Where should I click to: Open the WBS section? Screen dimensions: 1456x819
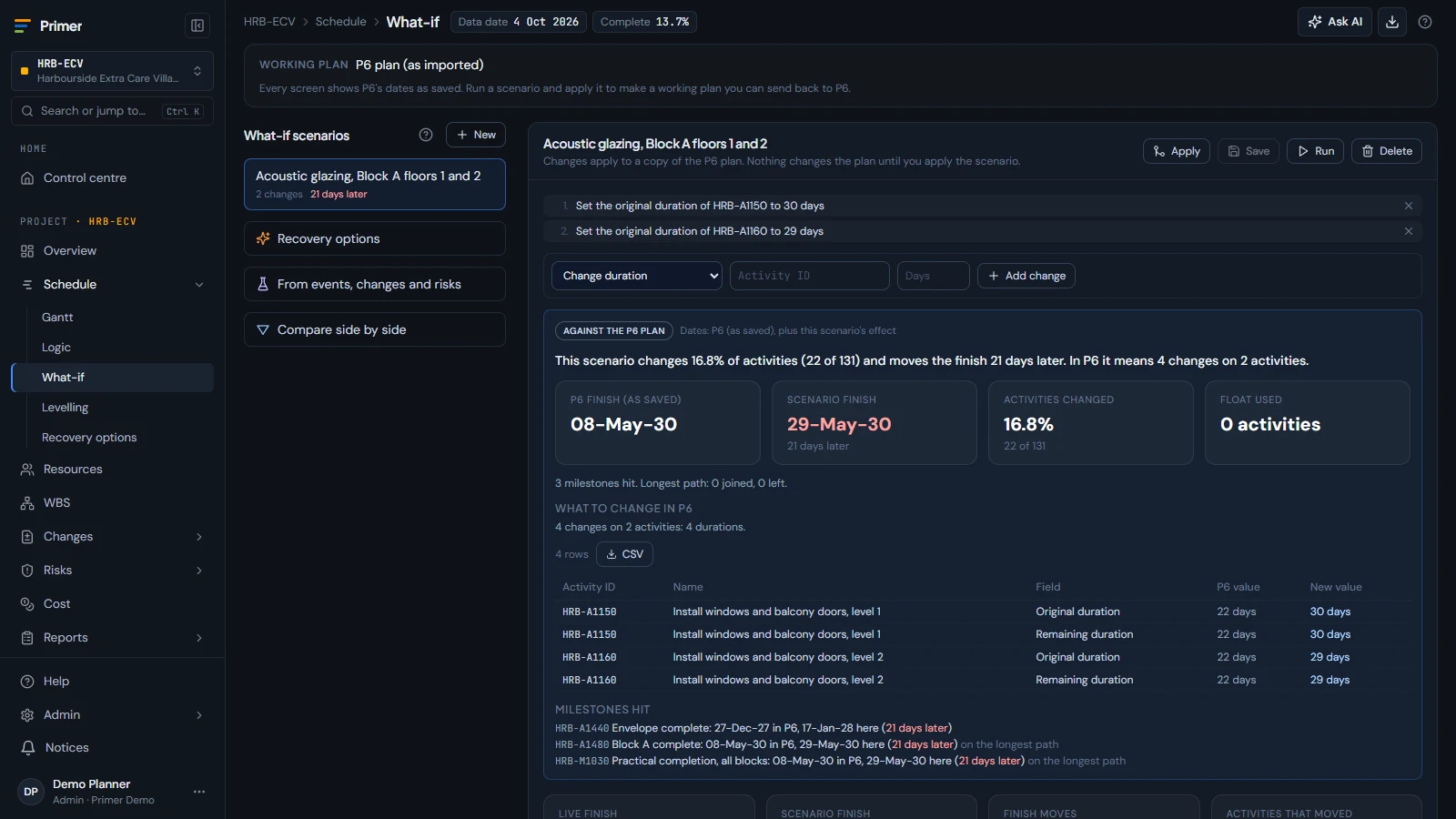pos(112,503)
